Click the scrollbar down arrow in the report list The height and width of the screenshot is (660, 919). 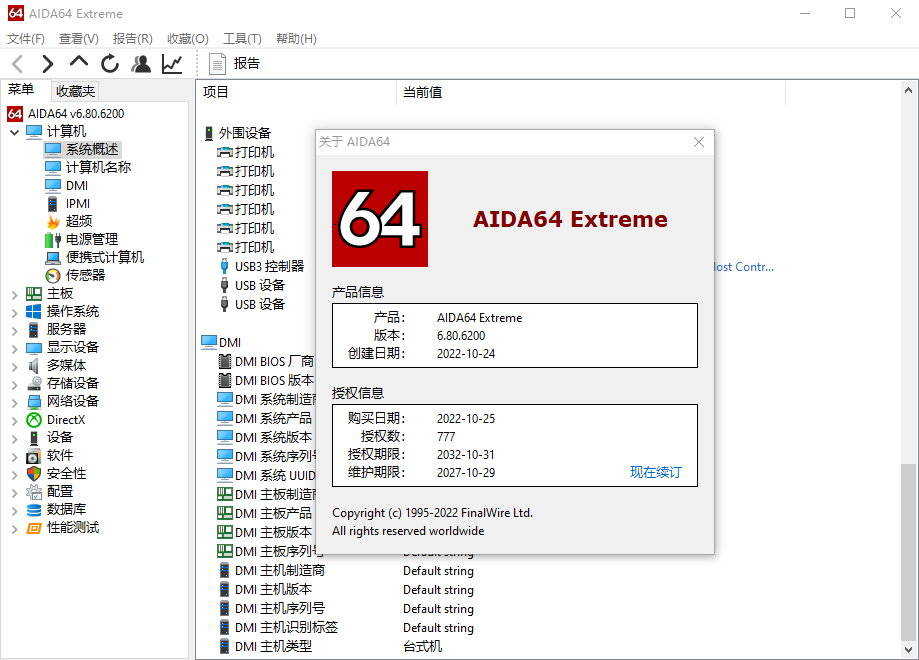tap(908, 649)
